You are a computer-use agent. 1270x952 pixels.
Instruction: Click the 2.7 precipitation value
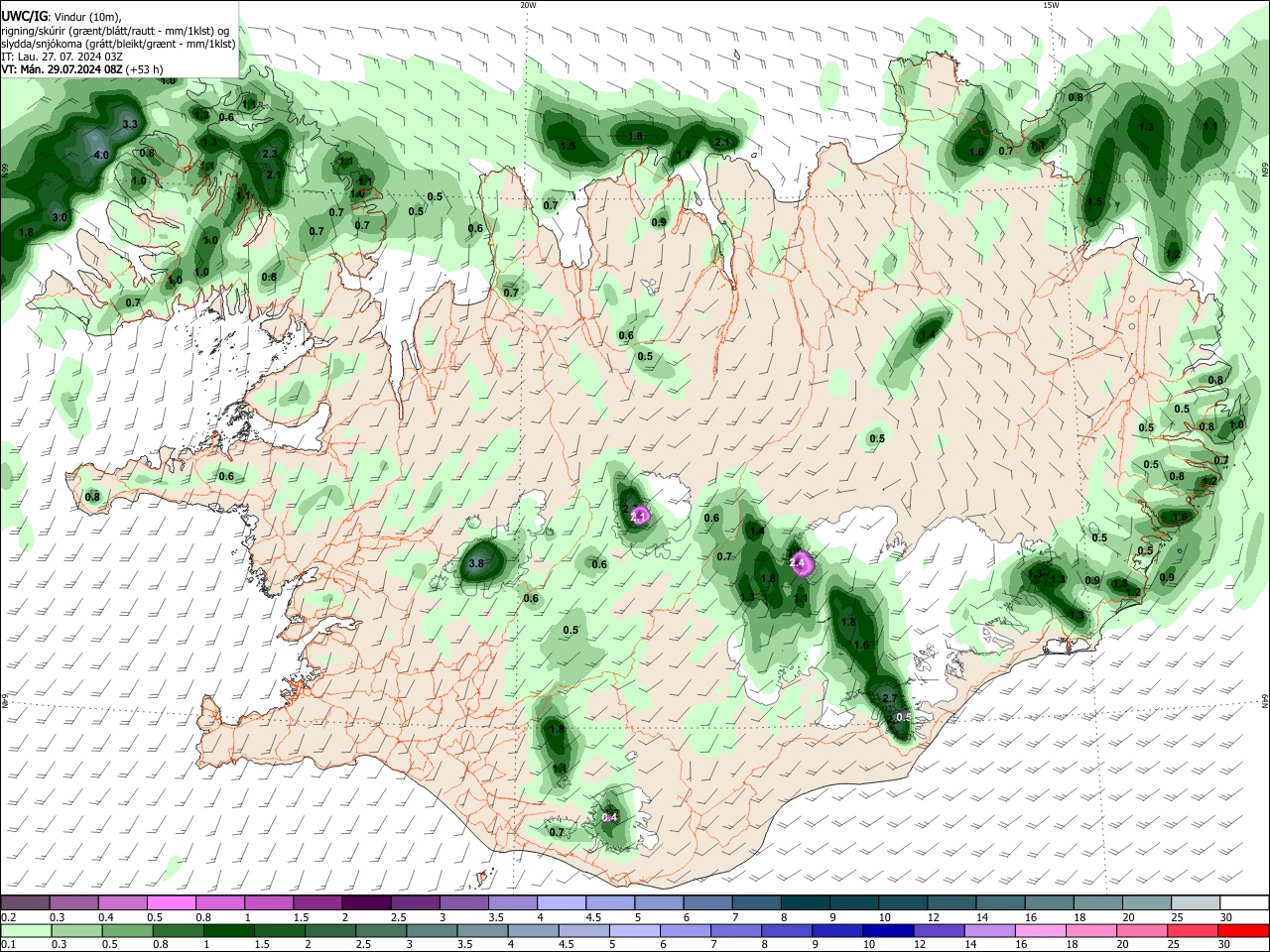point(890,698)
